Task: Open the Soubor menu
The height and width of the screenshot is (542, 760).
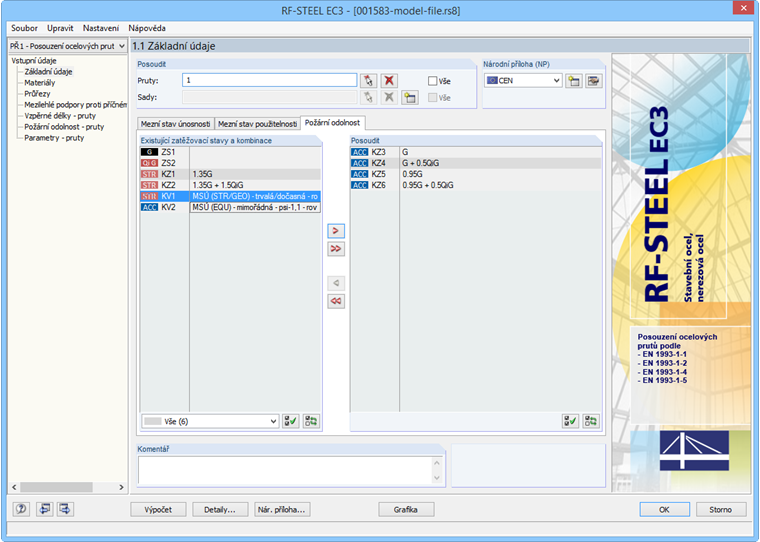Action: [x=24, y=28]
